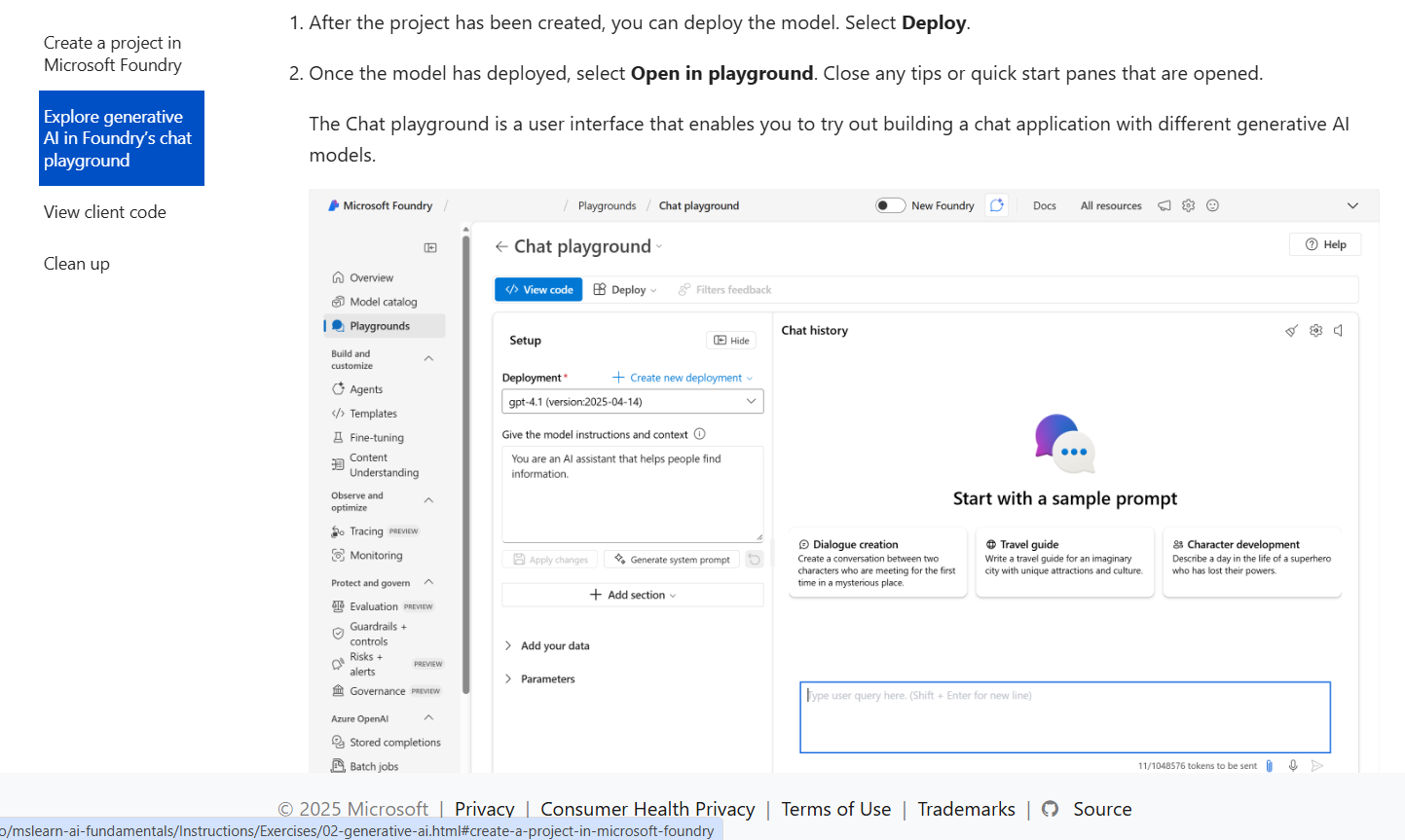Open chat settings gear in the Chat history header
This screenshot has height=840, width=1405.
point(1316,331)
